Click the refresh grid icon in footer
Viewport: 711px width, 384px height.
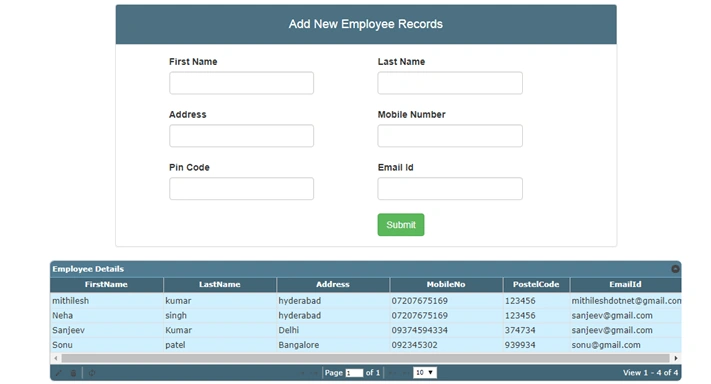[x=92, y=373]
